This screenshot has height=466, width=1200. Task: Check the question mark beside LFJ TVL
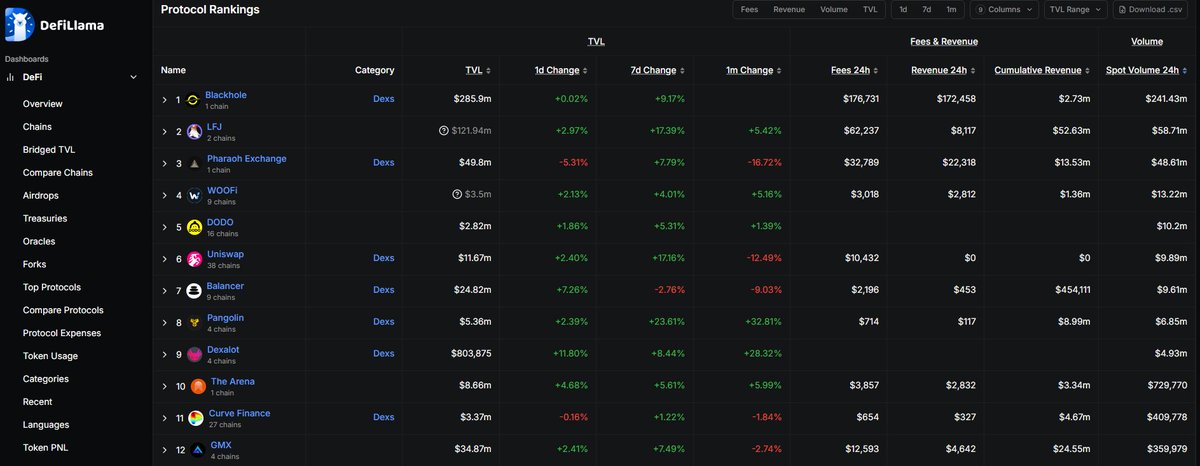point(443,131)
